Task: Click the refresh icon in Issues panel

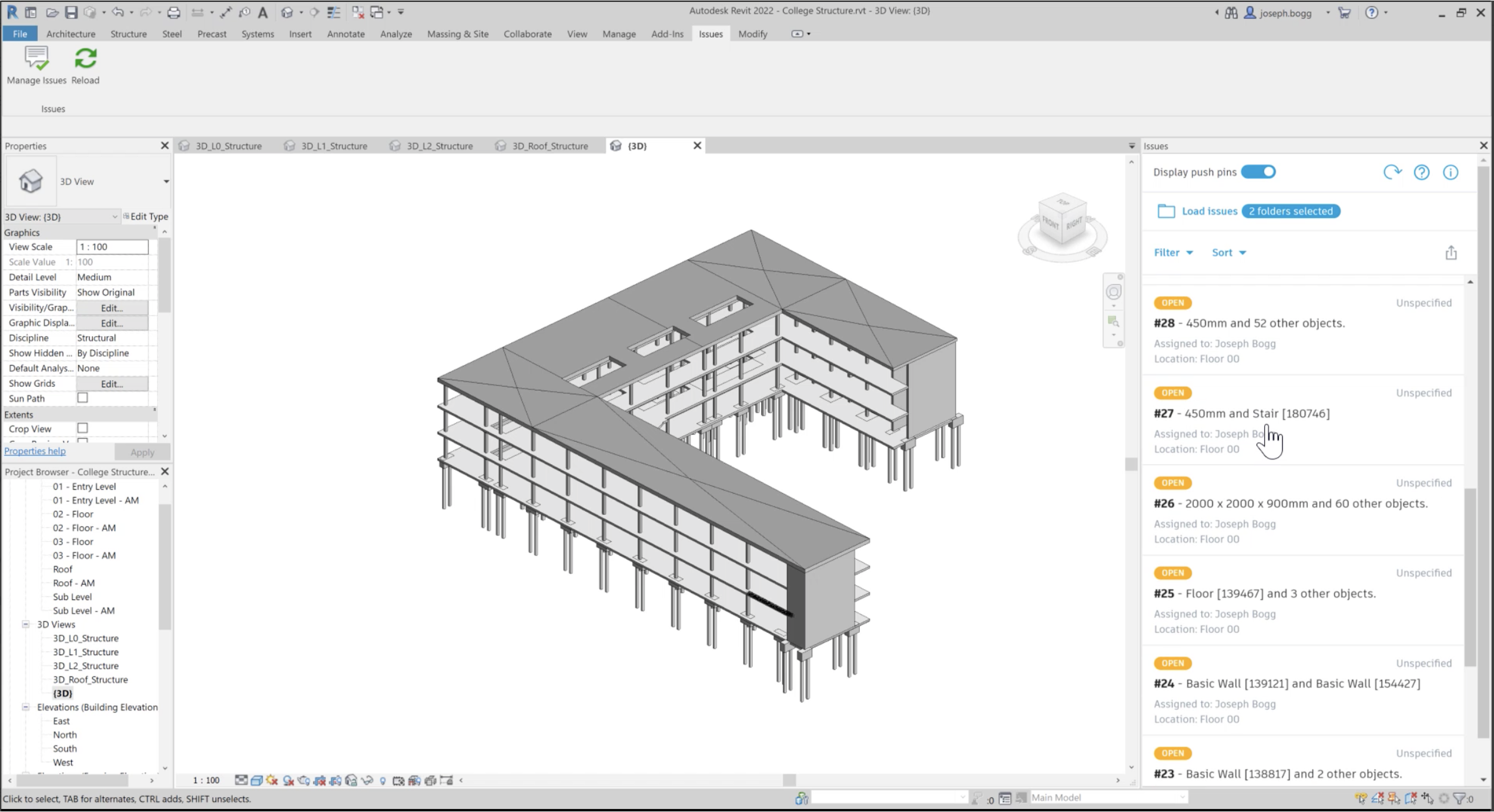Action: pyautogui.click(x=1392, y=172)
